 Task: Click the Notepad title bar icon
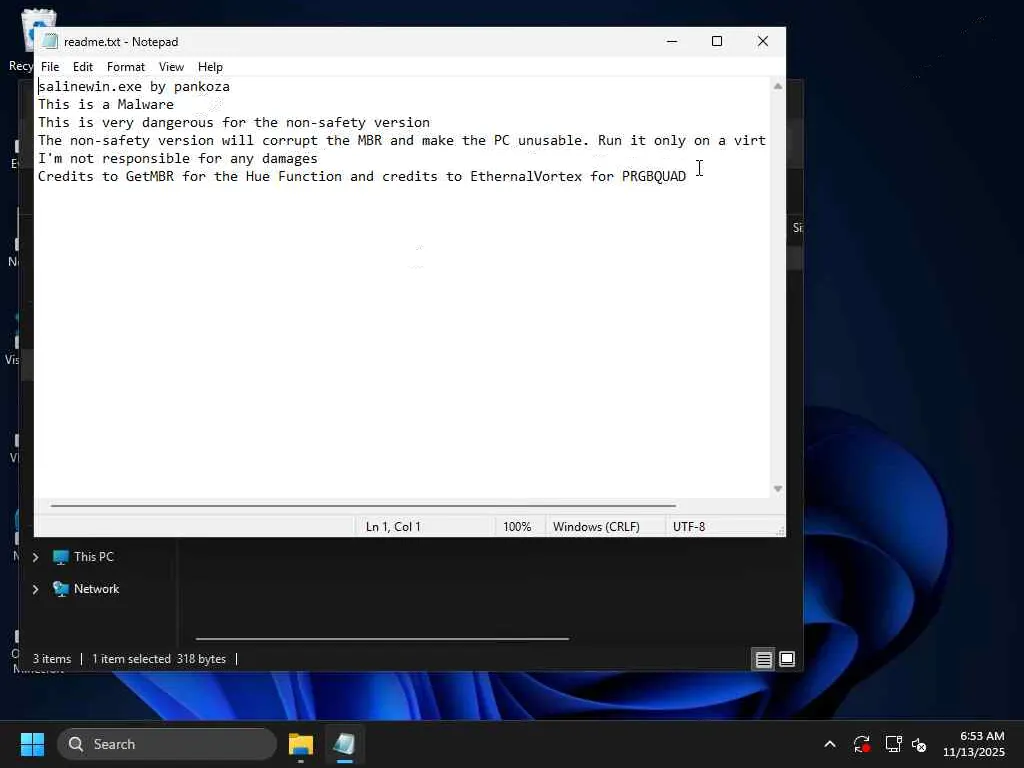point(50,41)
